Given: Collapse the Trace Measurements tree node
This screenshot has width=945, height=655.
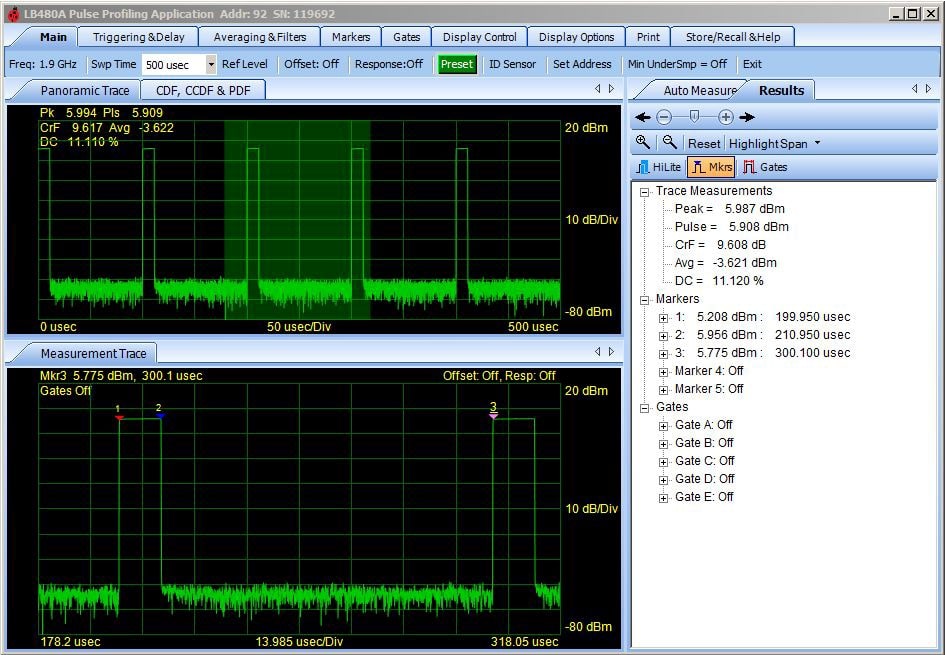Looking at the screenshot, I should click(x=645, y=191).
